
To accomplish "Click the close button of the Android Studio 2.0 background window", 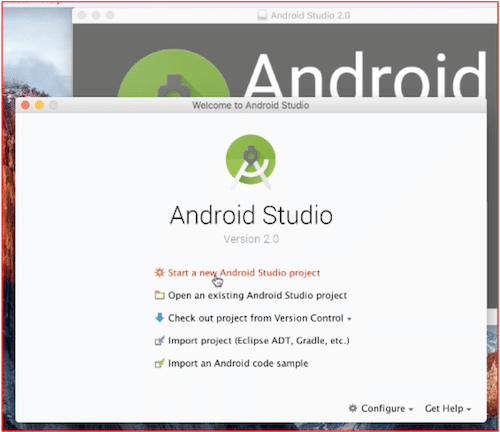I will pos(82,15).
